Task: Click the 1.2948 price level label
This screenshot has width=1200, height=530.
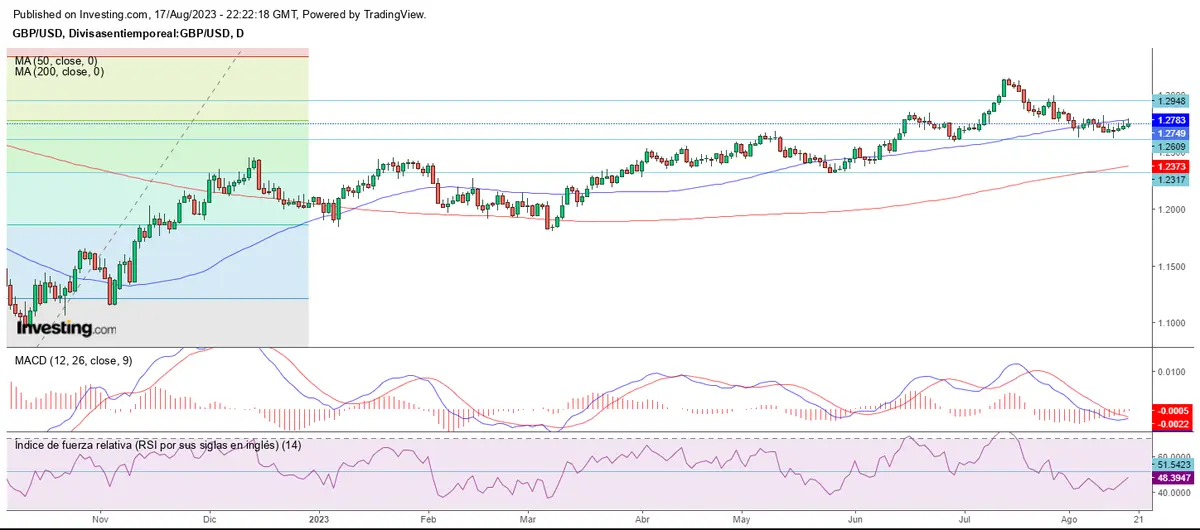Action: pyautogui.click(x=1170, y=101)
